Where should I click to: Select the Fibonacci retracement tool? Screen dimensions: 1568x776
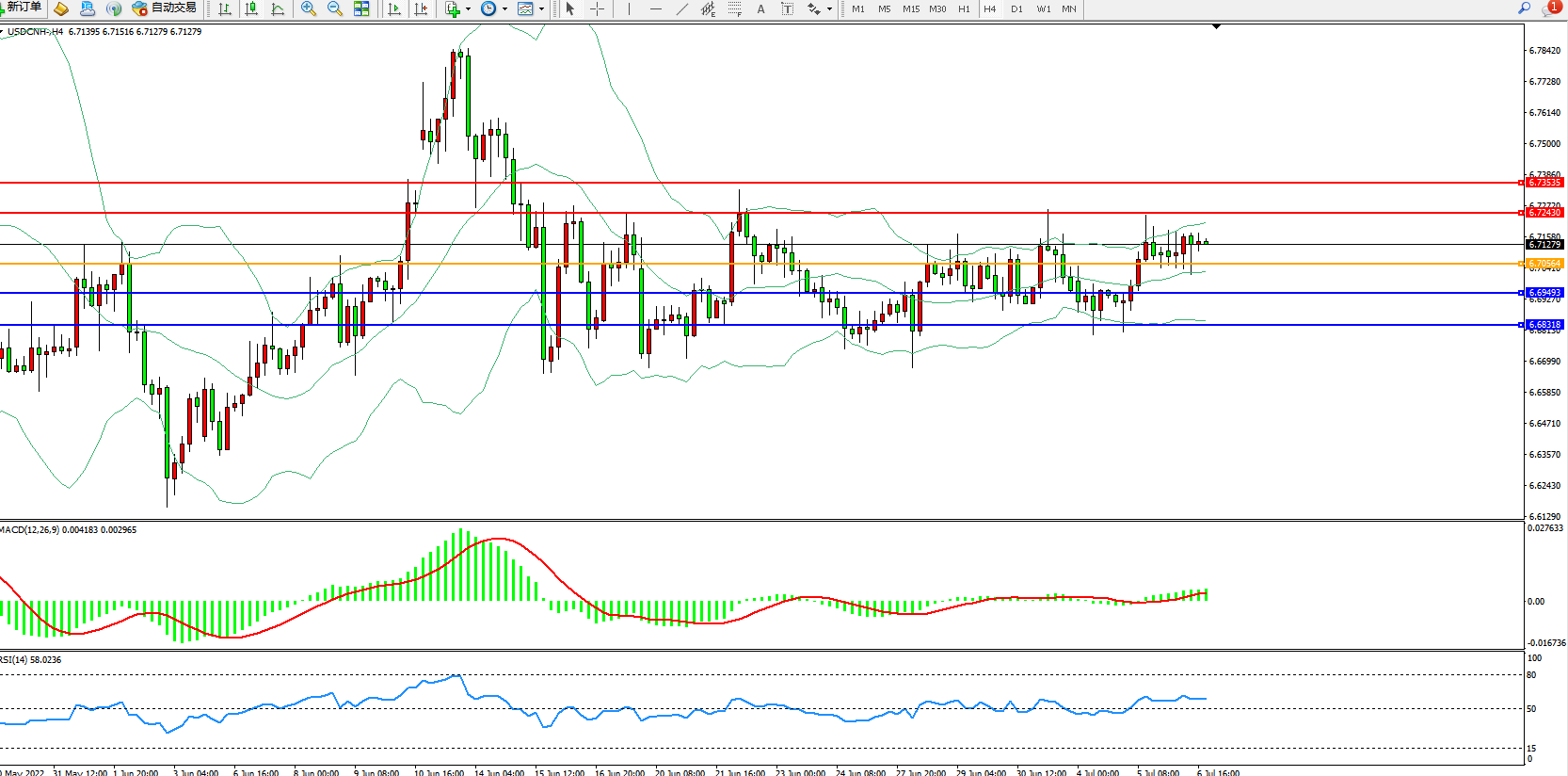click(734, 8)
